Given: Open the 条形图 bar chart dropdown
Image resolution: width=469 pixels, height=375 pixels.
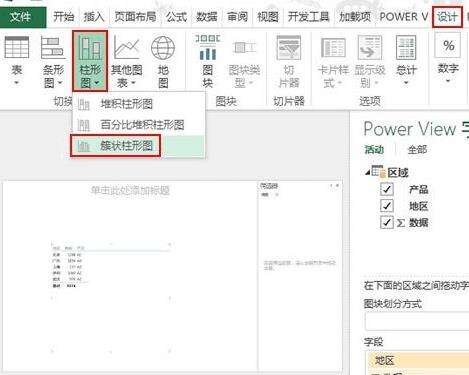Looking at the screenshot, I should pos(53,61).
